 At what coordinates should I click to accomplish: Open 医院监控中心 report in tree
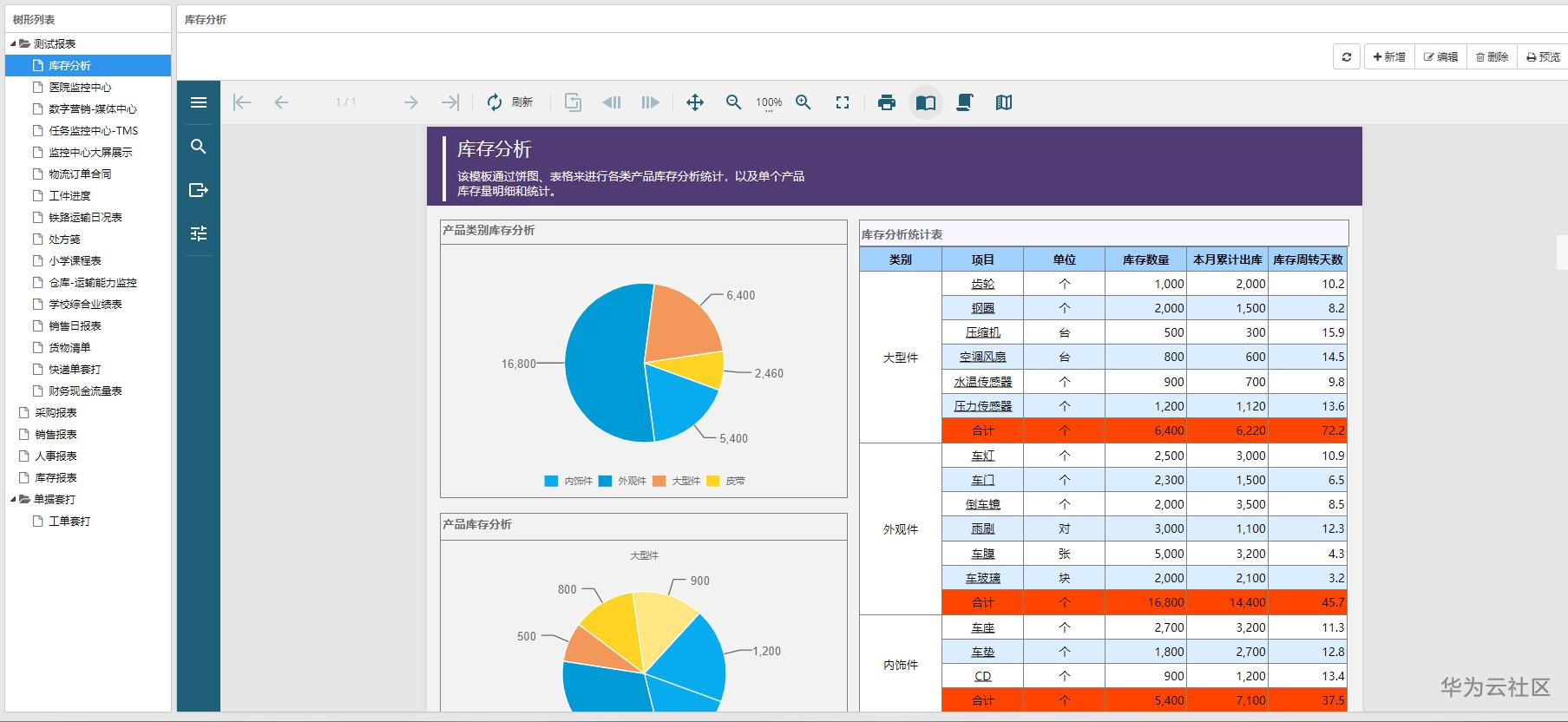point(80,87)
